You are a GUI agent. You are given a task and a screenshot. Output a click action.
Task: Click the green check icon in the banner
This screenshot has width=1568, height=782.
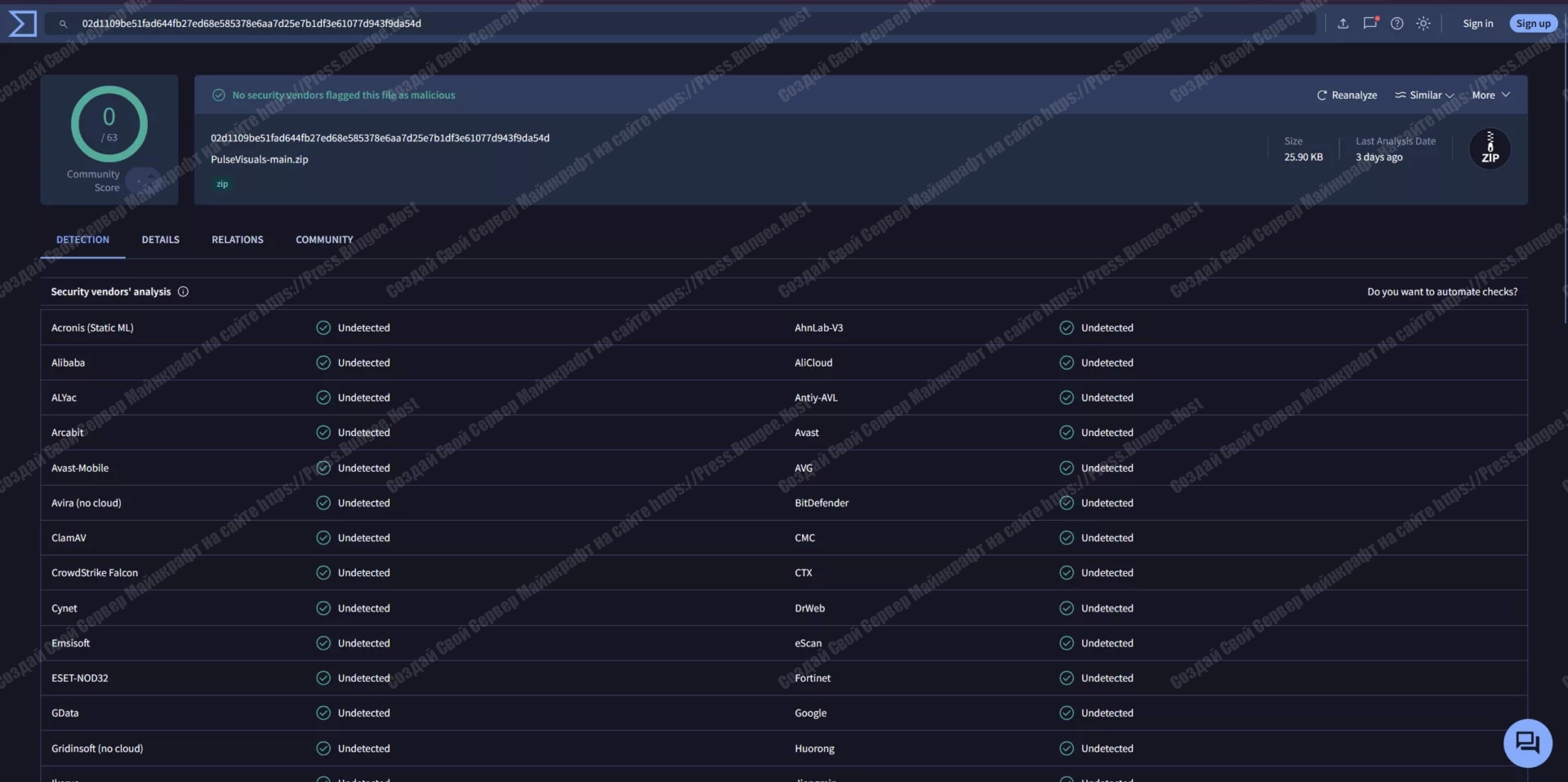tap(219, 96)
